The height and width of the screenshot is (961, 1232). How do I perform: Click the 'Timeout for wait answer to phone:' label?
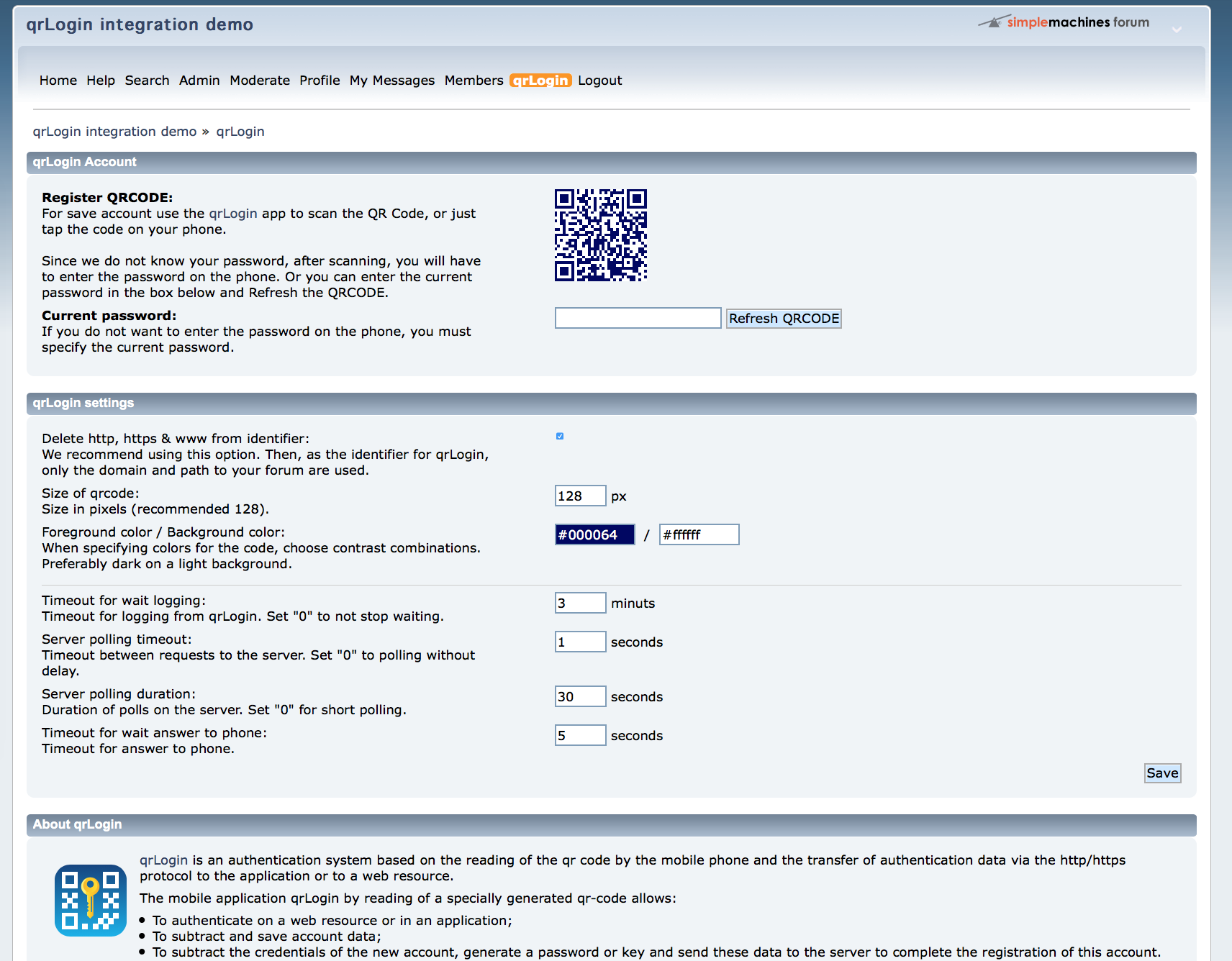pyautogui.click(x=154, y=733)
